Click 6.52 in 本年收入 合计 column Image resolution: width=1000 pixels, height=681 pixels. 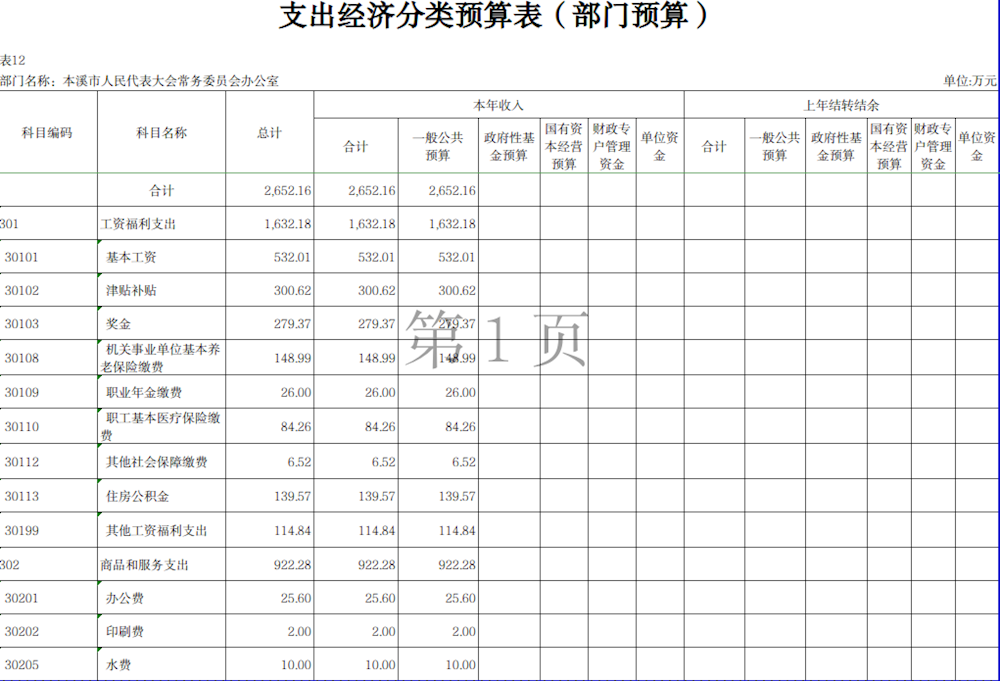(383, 462)
